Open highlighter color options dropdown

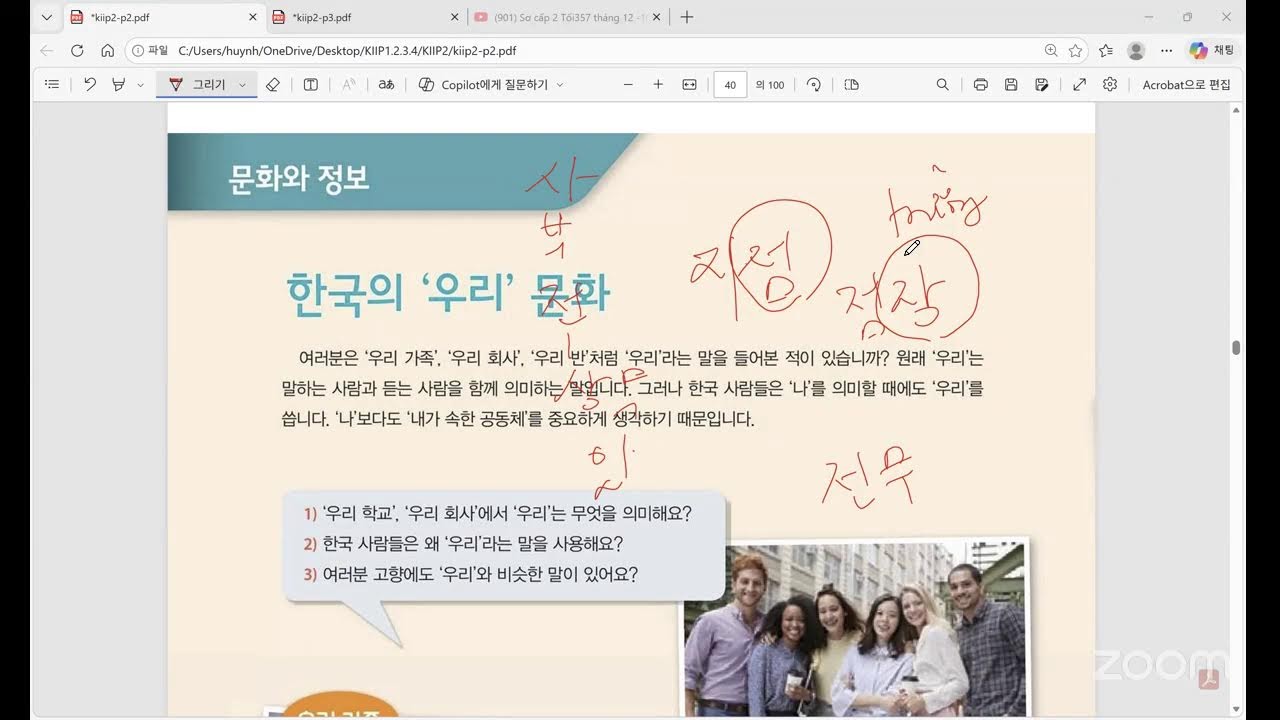(140, 85)
